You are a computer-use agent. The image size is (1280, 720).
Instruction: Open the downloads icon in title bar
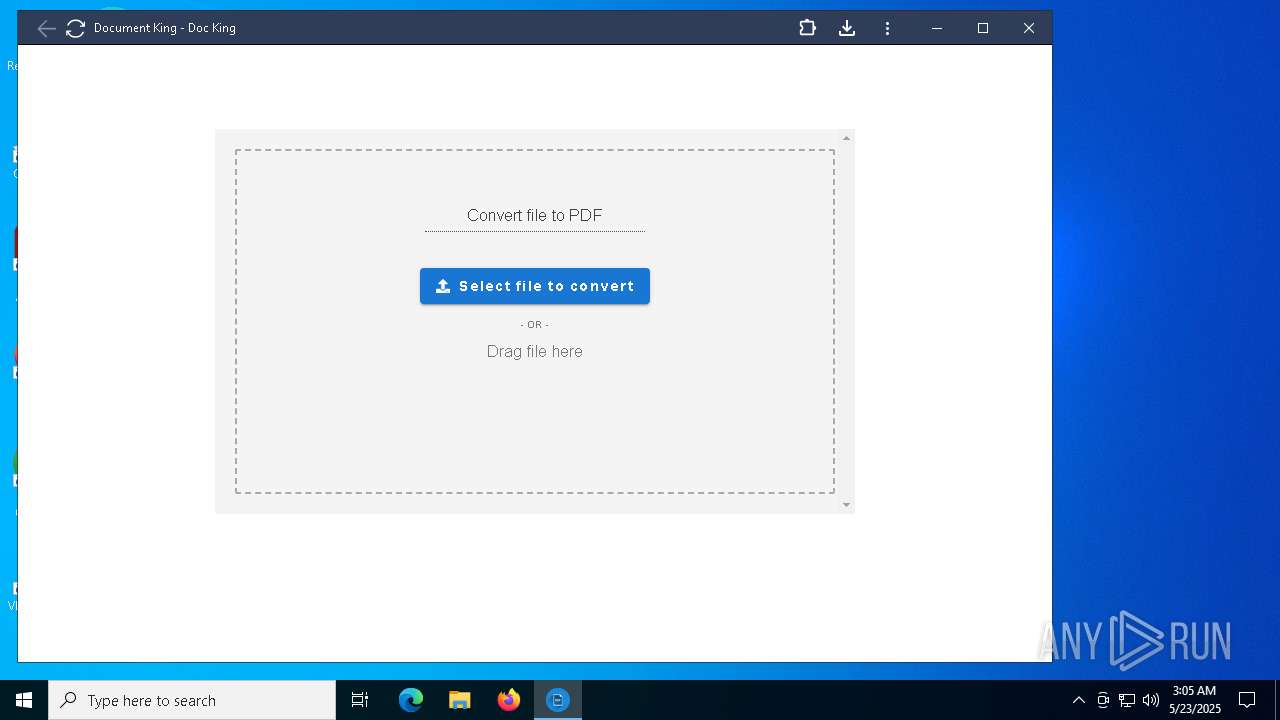coord(847,28)
